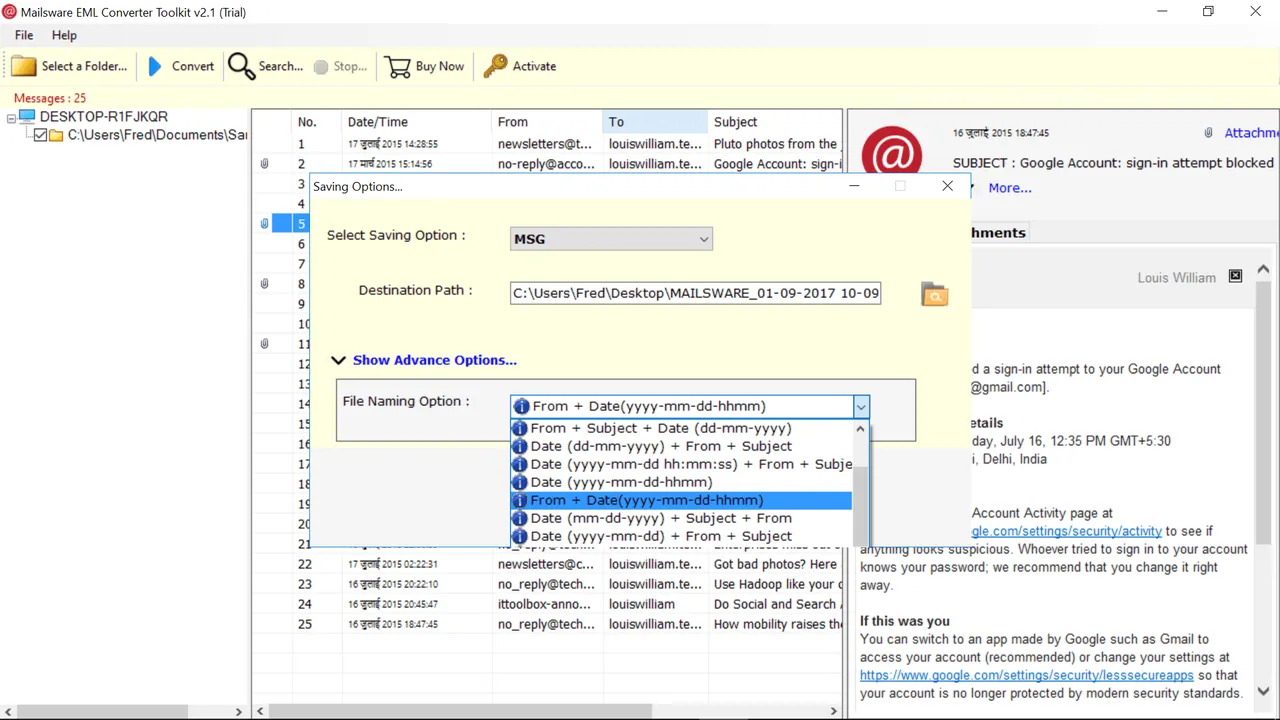Click the dropdown list scroll up arrow
1280x720 pixels.
pyautogui.click(x=860, y=429)
